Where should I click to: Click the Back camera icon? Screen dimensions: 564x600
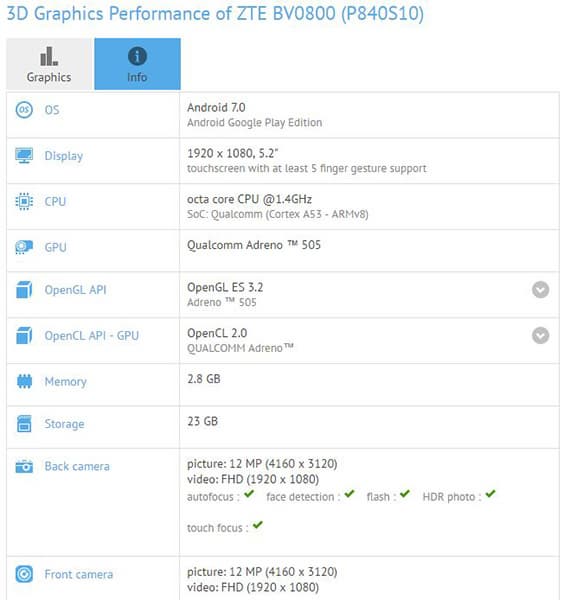tap(24, 466)
